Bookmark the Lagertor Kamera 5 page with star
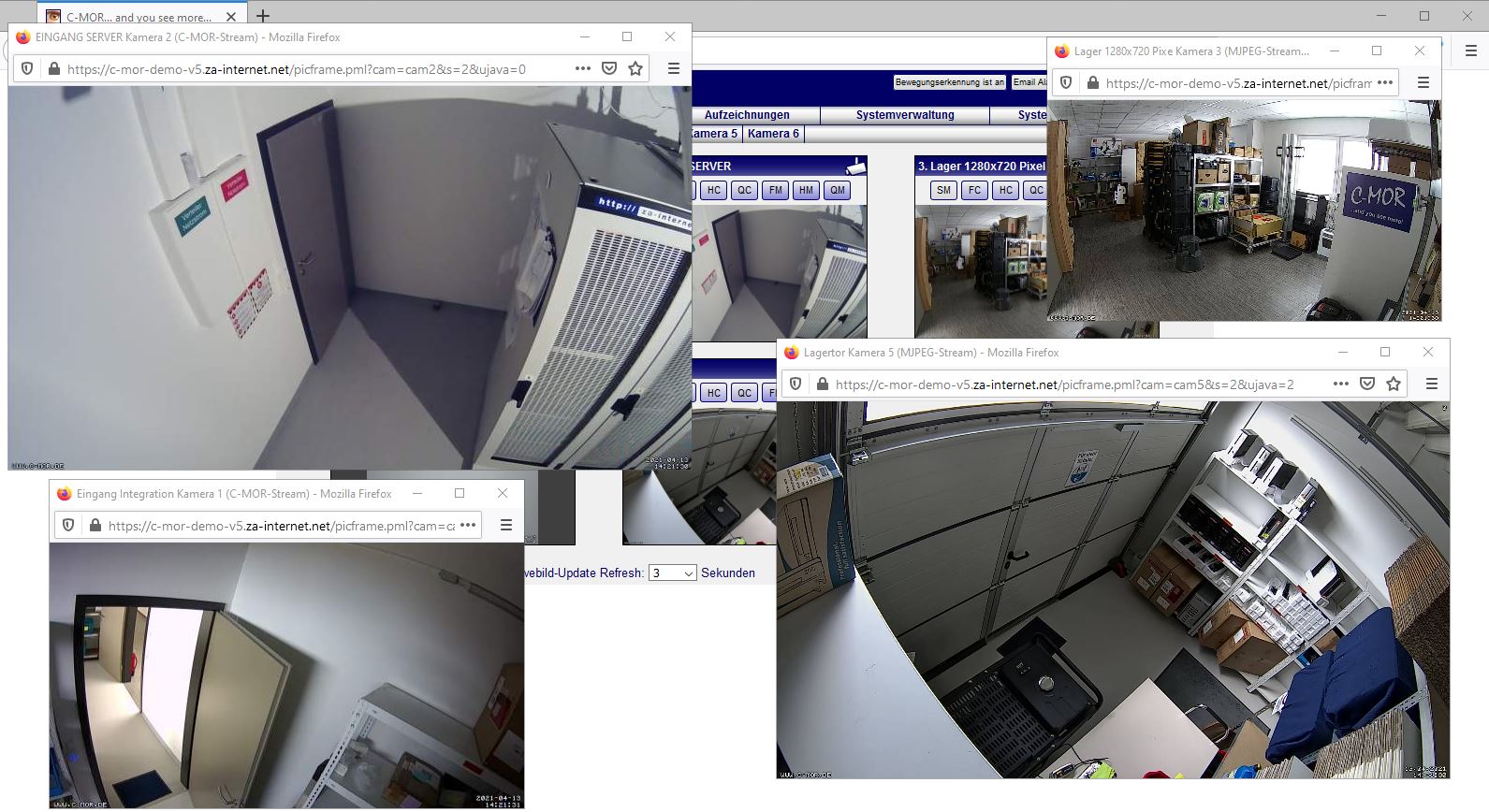Viewport: 1489px width, 812px height. click(1394, 384)
